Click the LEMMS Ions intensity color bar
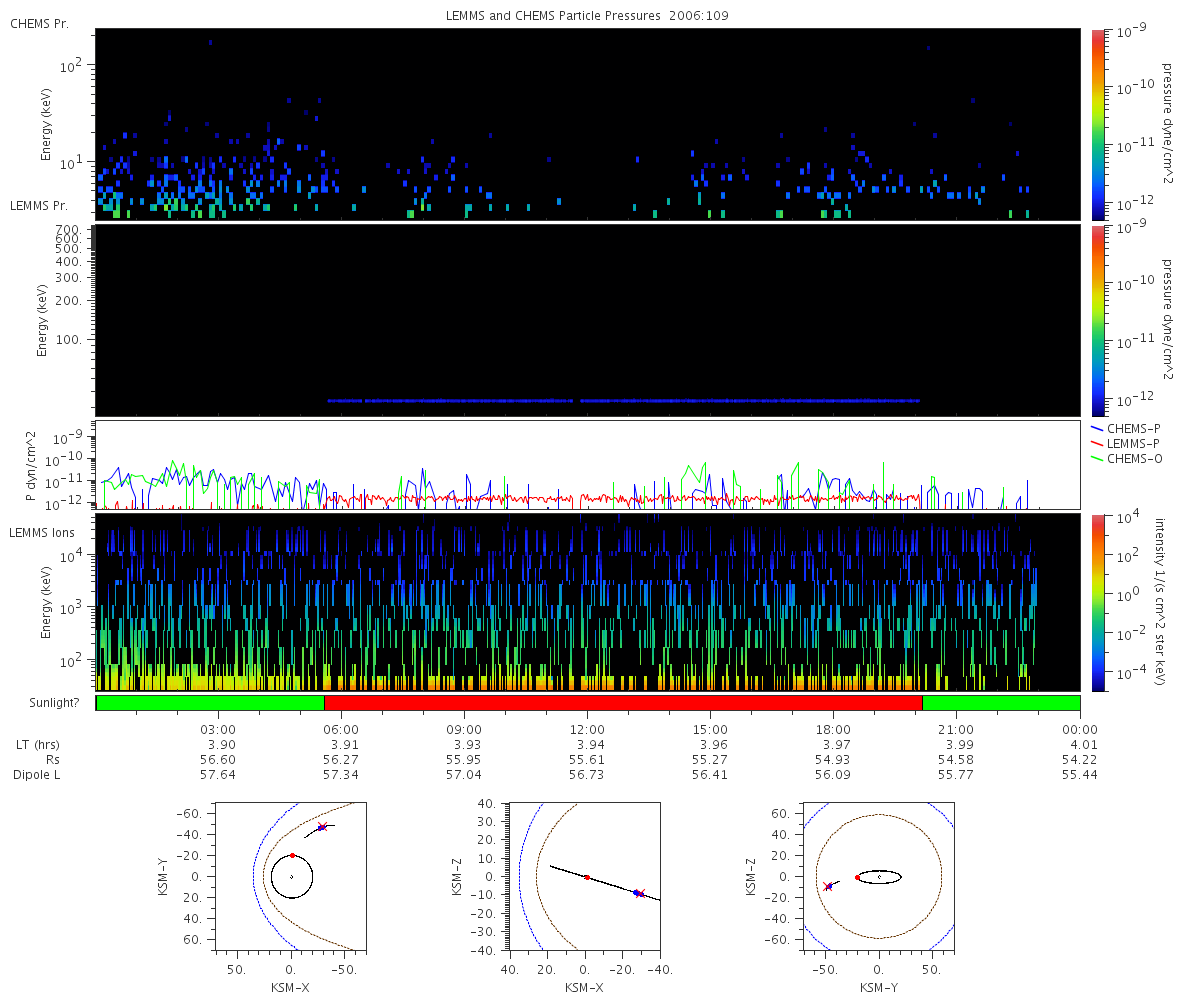Viewport: 1200px width, 1000px height. pyautogui.click(x=1097, y=602)
